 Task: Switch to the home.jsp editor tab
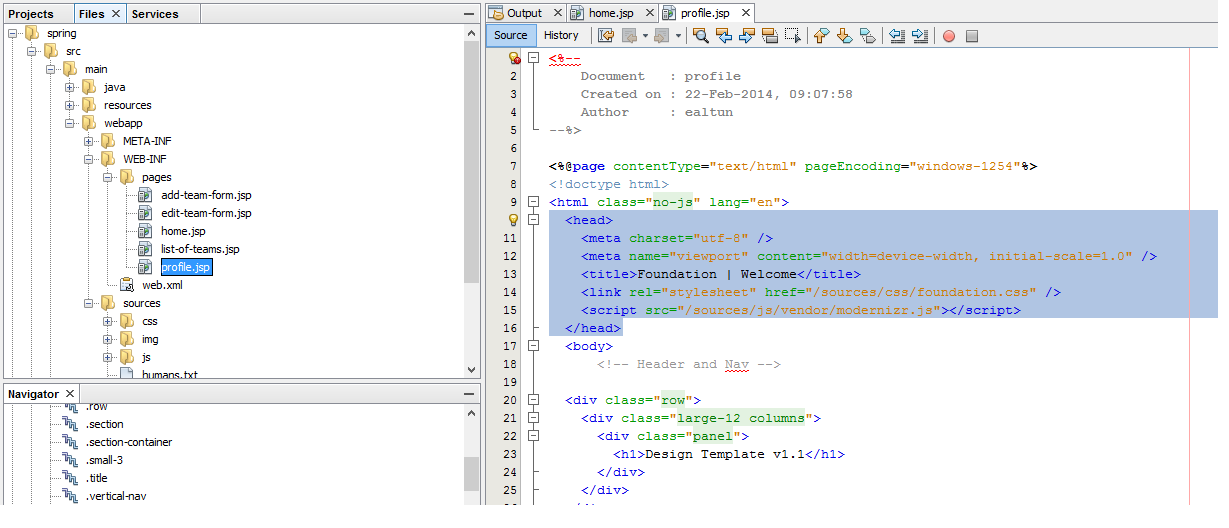coord(610,13)
